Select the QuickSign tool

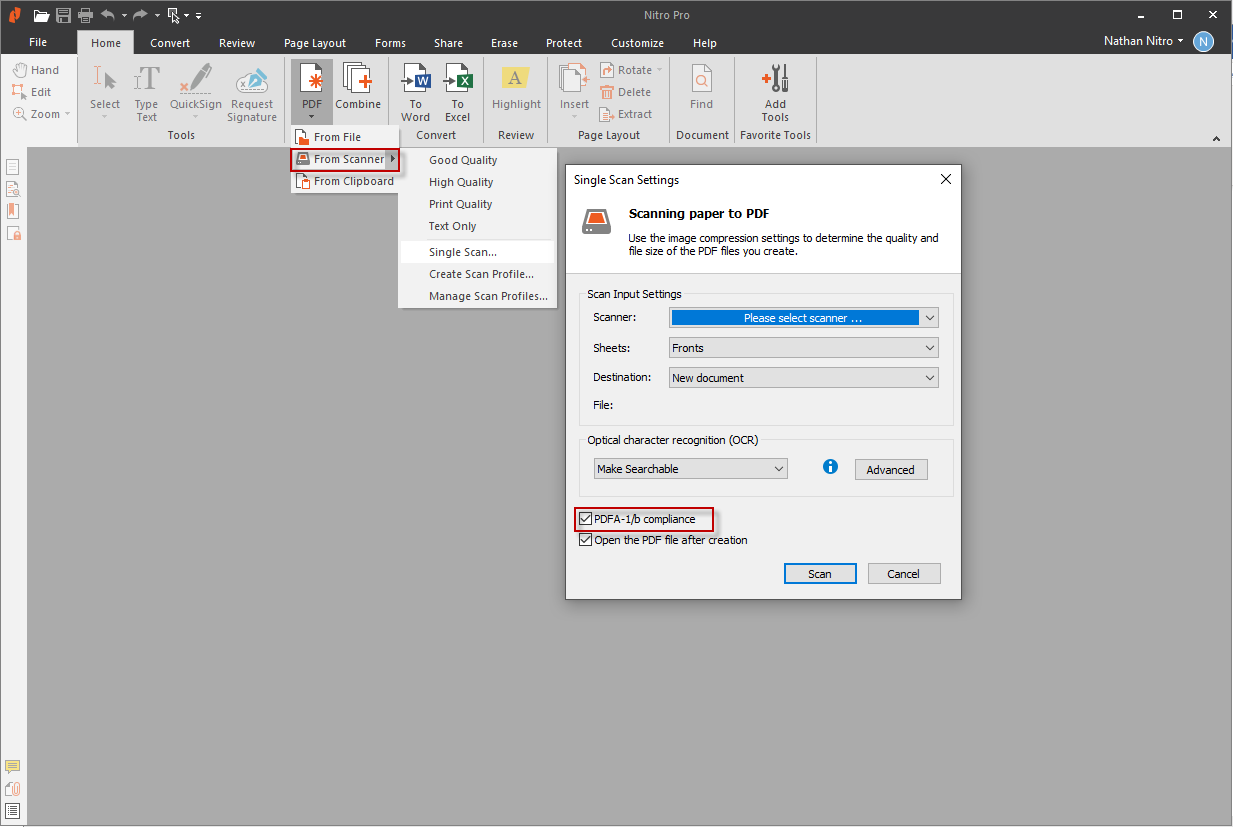[x=196, y=80]
